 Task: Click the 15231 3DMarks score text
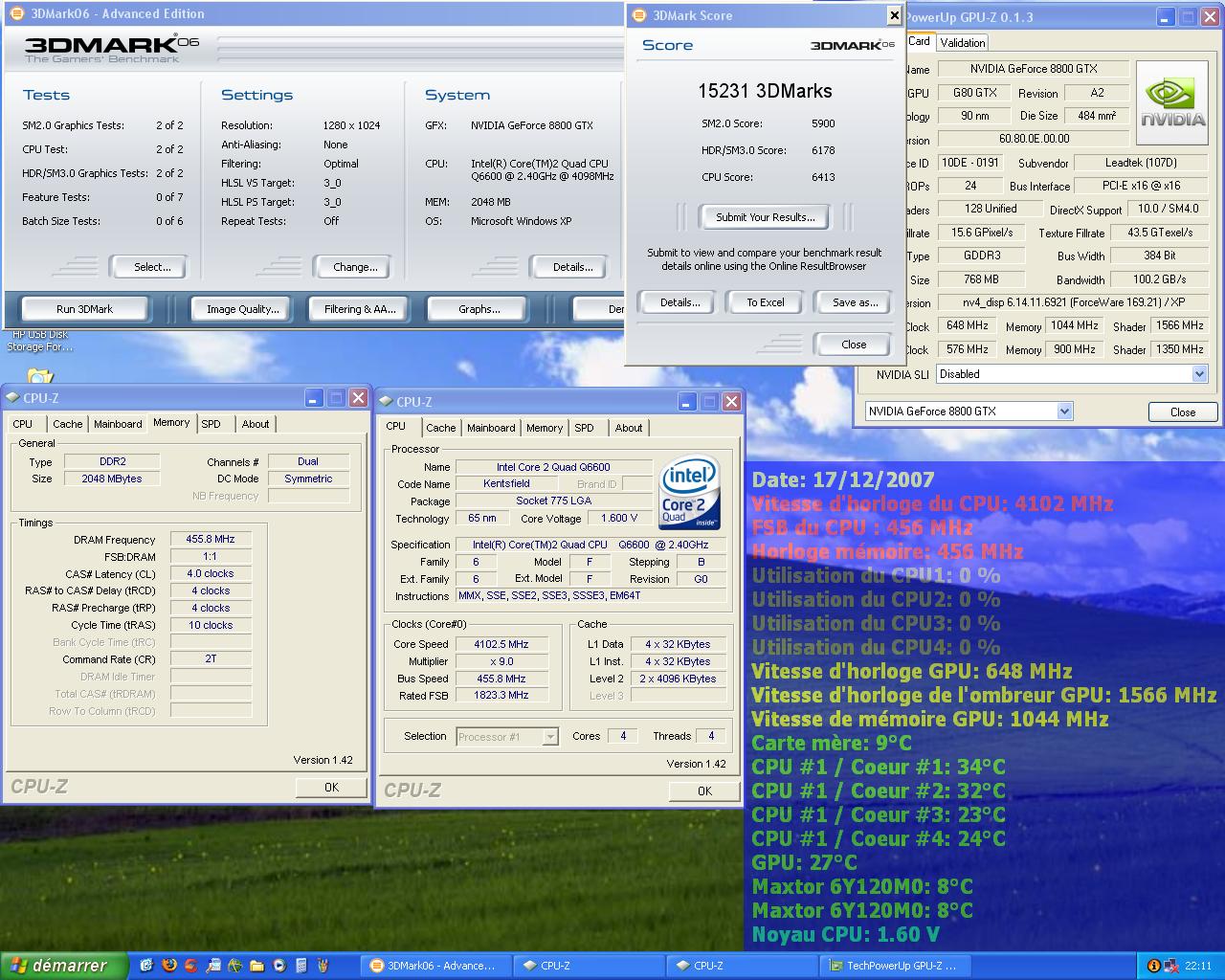point(765,91)
